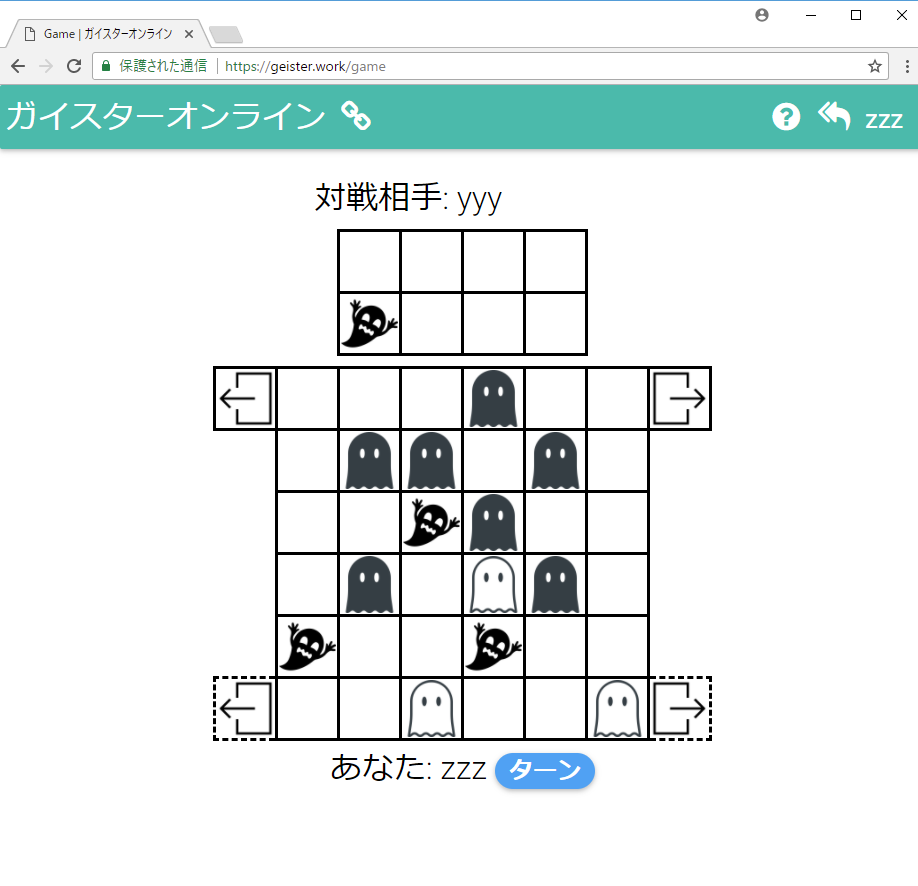Click the blue ターン badge
The image size is (918, 886).
544,770
